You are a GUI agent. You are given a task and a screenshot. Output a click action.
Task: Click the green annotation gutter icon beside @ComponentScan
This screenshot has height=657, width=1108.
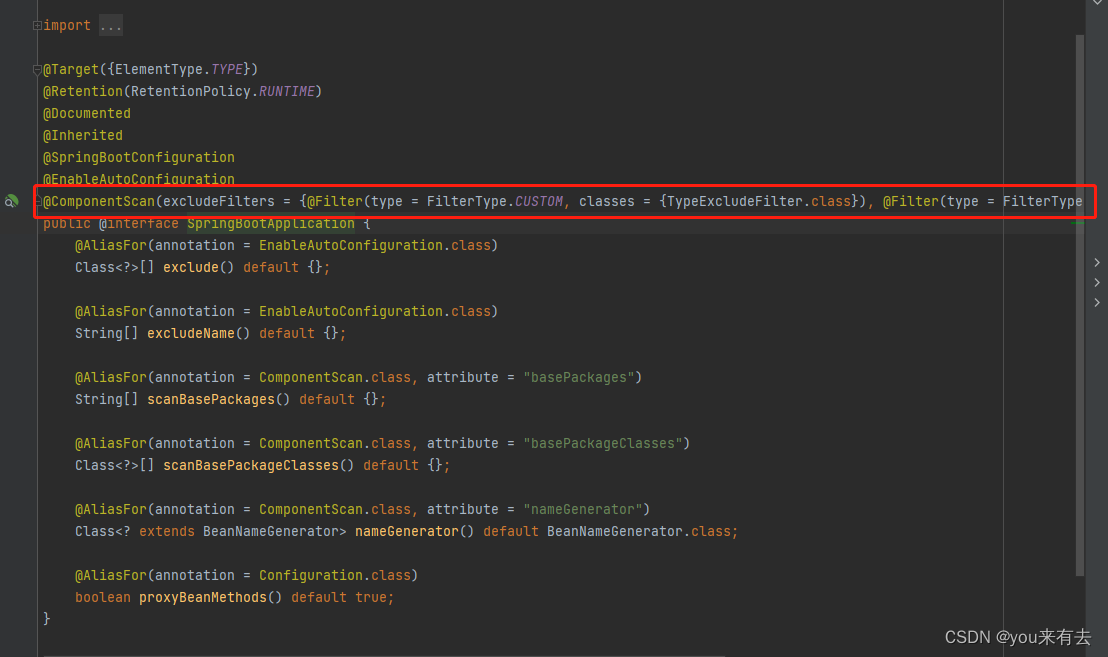tap(12, 201)
